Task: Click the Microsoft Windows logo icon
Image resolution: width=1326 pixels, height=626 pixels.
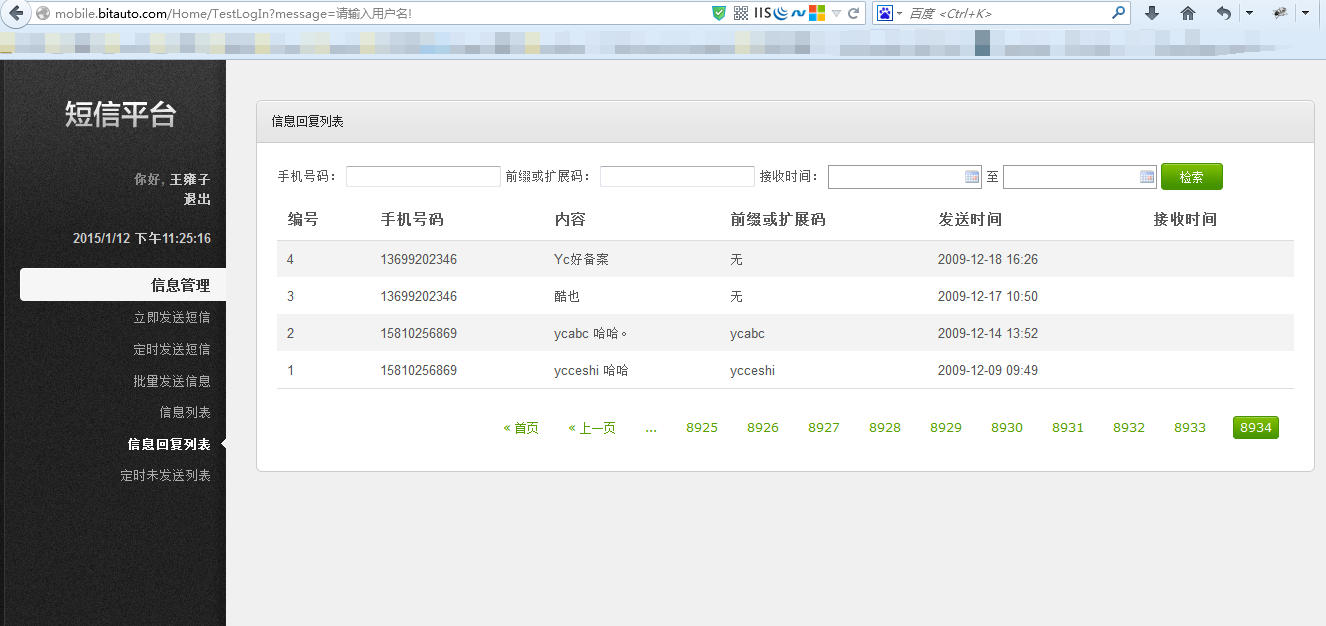Action: click(x=817, y=13)
